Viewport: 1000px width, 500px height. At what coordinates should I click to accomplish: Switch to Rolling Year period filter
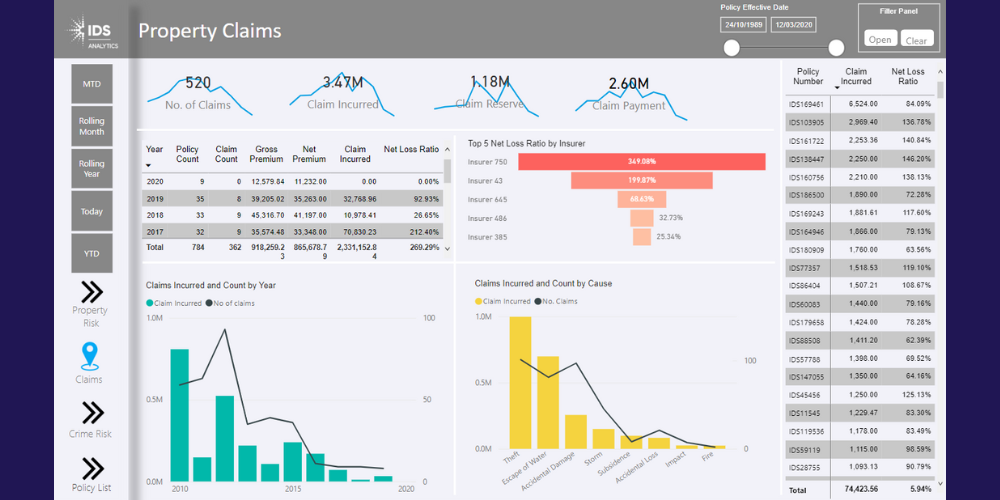[91, 169]
